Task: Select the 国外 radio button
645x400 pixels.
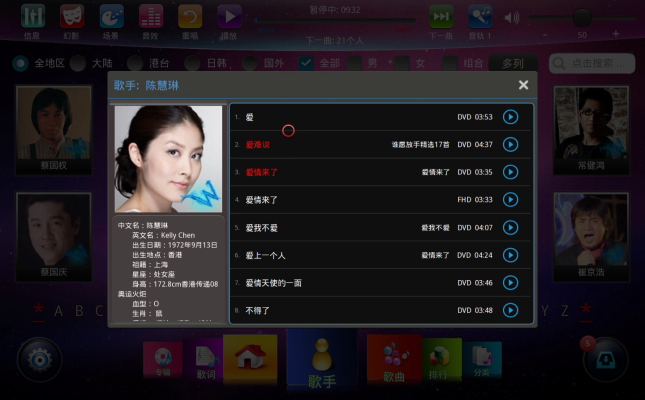Action: (x=250, y=63)
